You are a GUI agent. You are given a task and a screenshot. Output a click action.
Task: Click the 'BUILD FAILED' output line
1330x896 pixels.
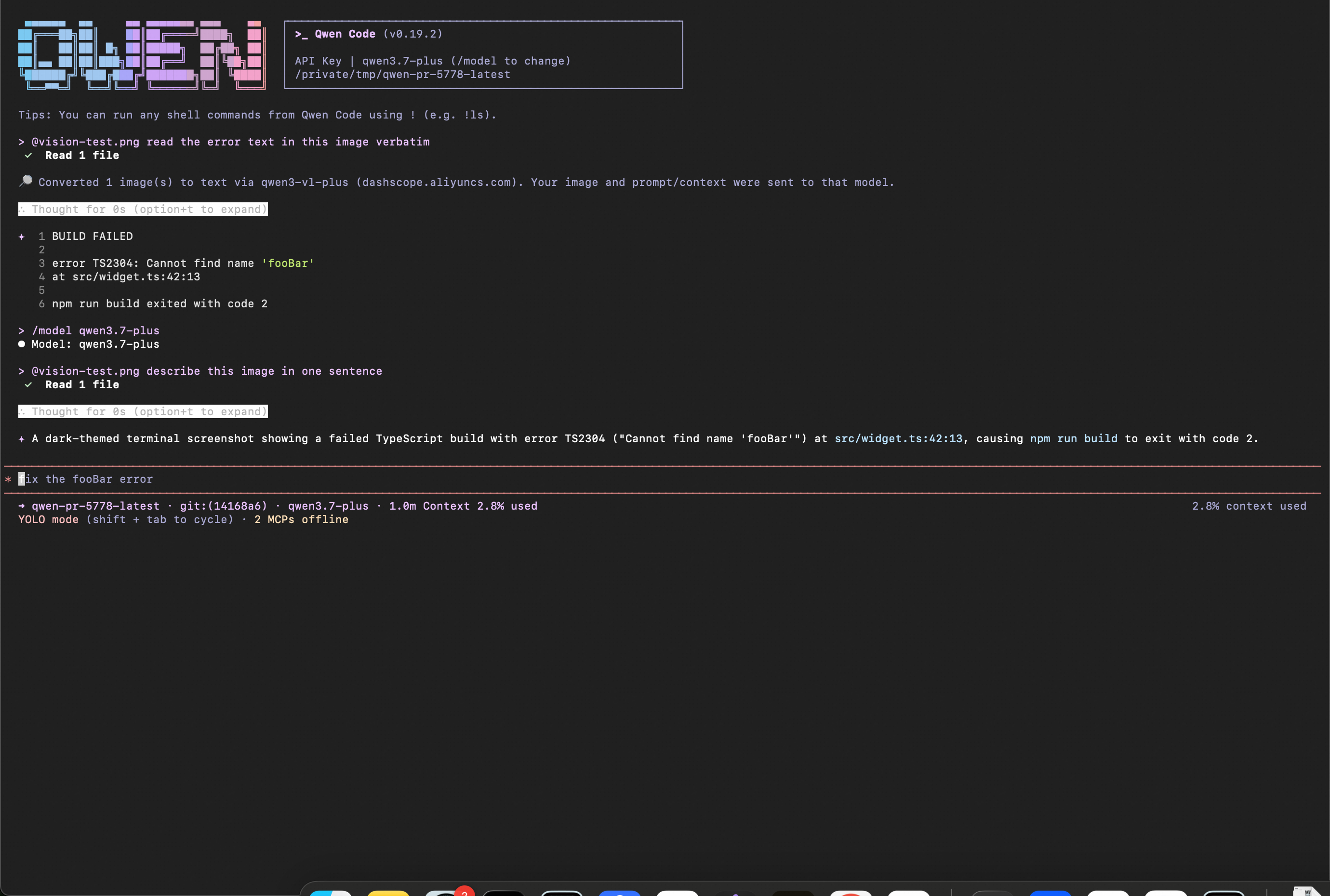93,237
